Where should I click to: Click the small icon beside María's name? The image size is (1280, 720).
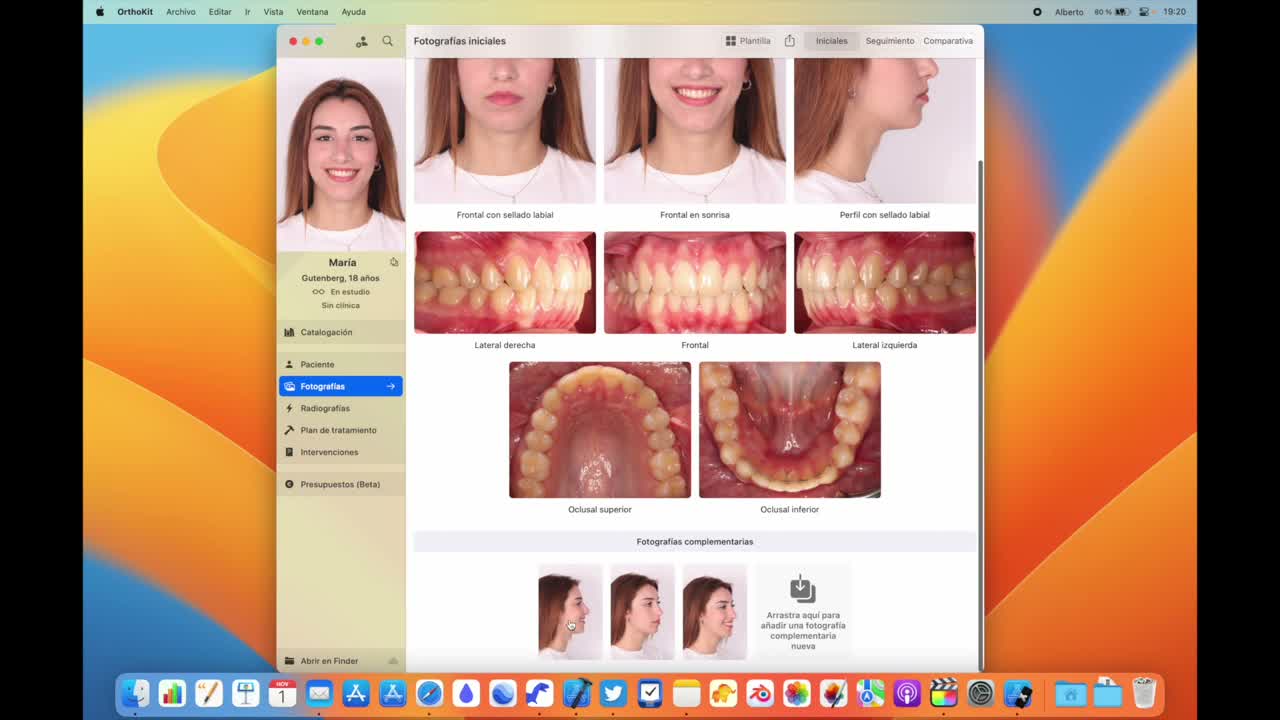(394, 262)
